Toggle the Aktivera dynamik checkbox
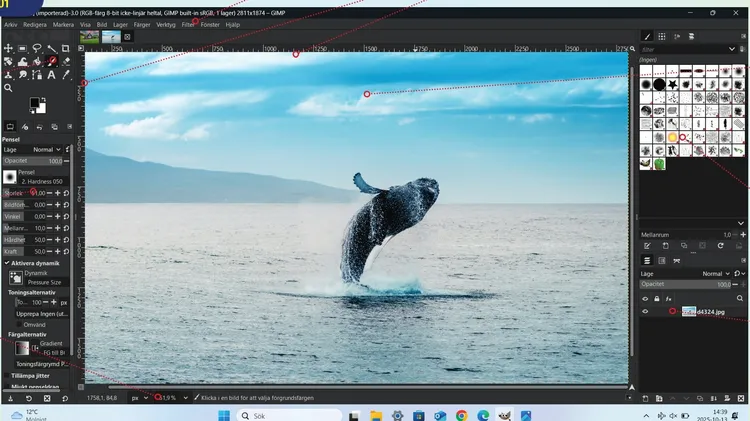 6,262
